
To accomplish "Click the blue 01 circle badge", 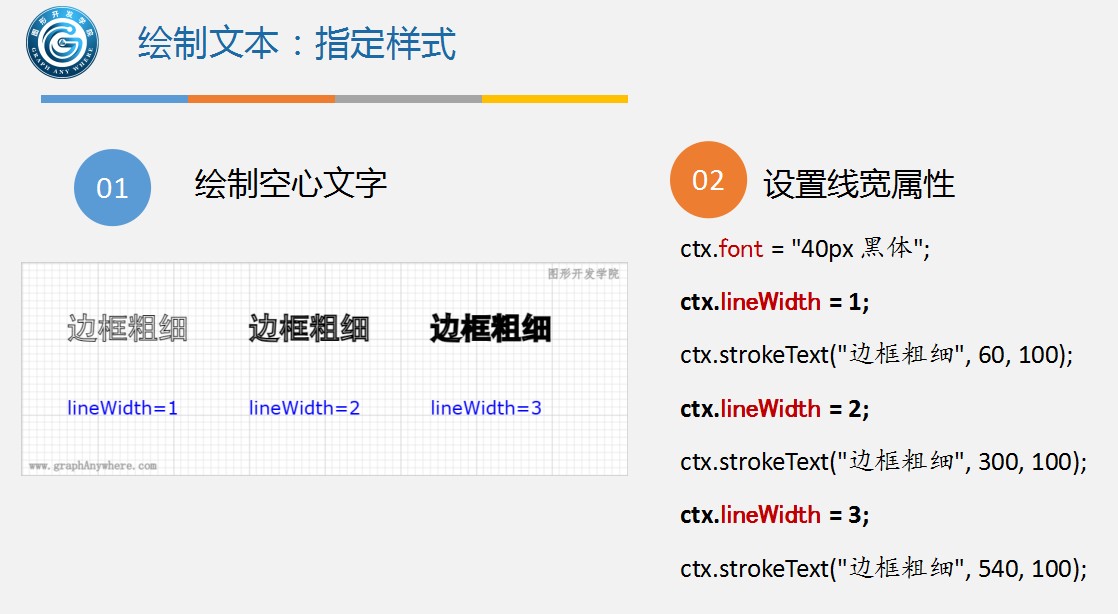I will click(x=113, y=188).
